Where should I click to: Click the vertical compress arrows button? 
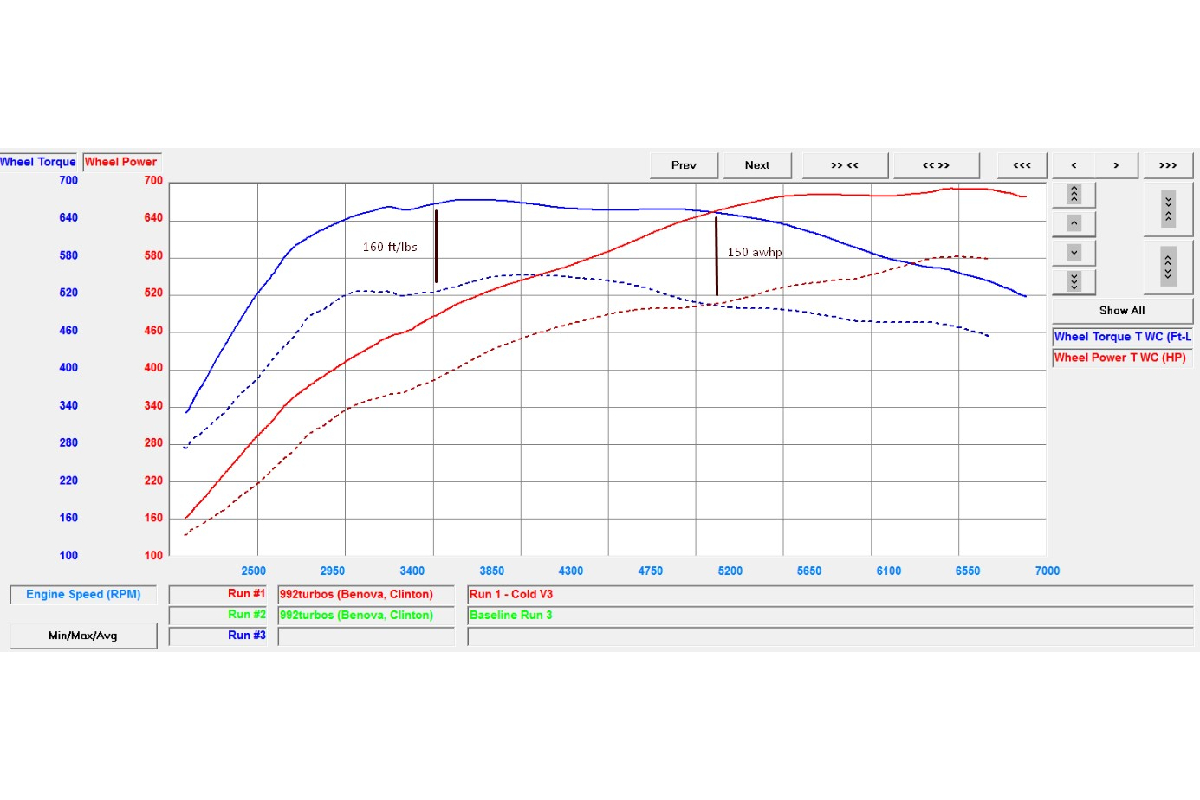pos(1168,208)
